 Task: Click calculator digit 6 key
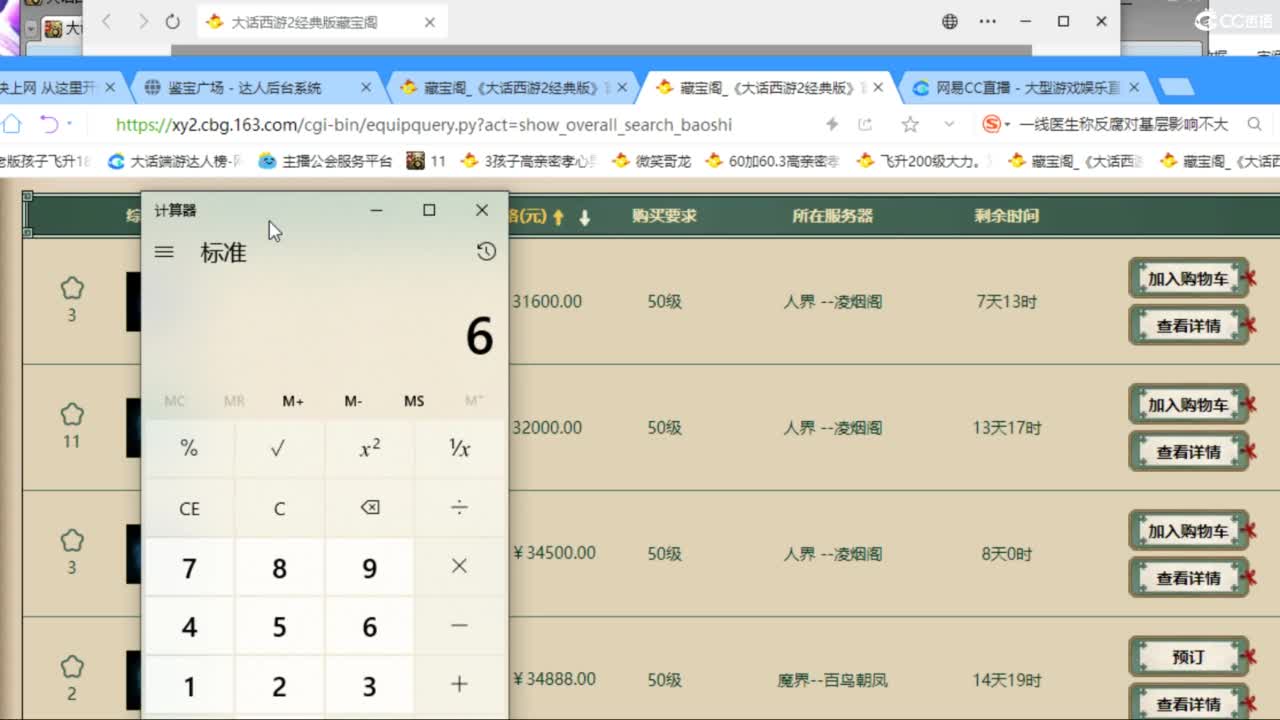(x=369, y=627)
